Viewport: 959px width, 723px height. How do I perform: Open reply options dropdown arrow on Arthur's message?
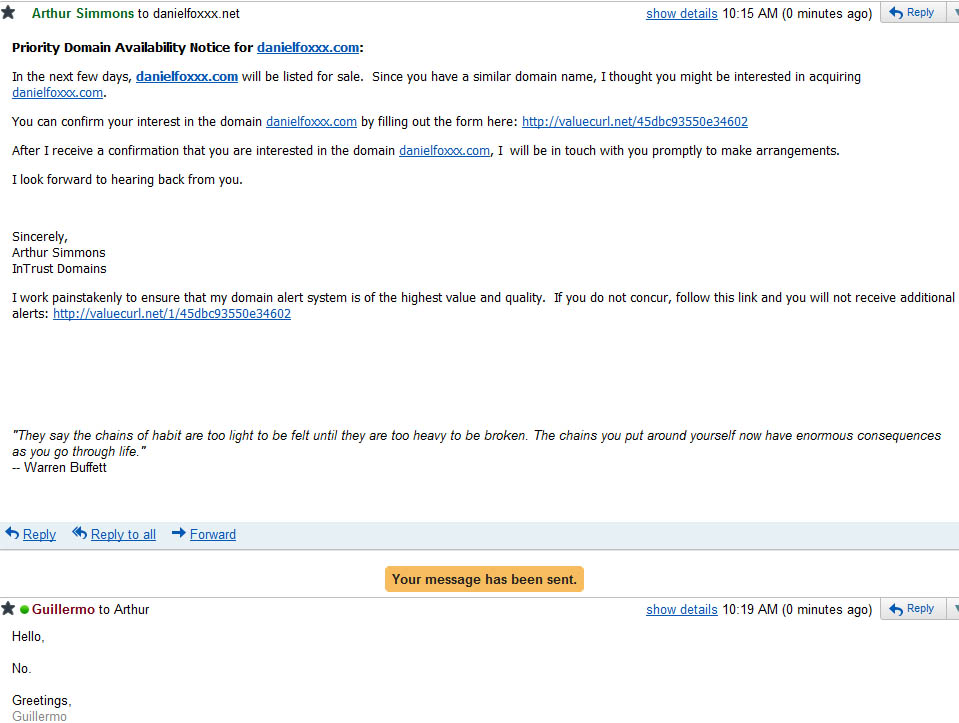coord(953,12)
